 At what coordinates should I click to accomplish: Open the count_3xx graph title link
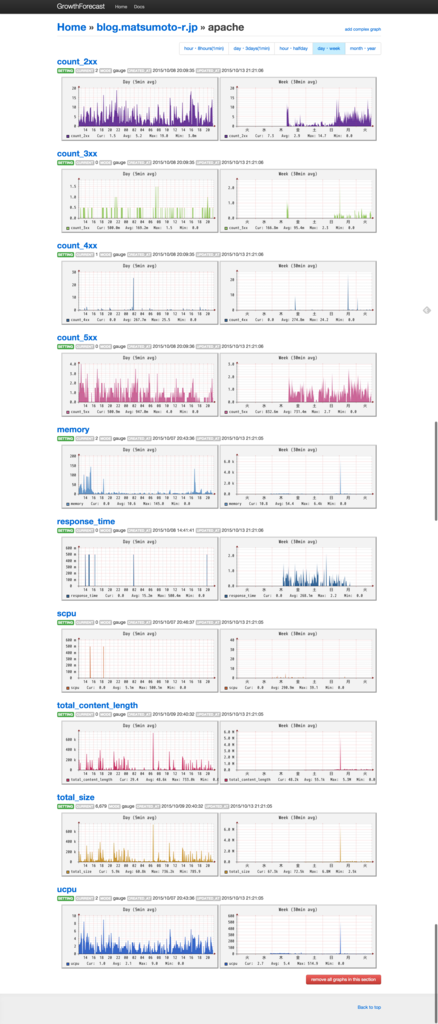77,153
